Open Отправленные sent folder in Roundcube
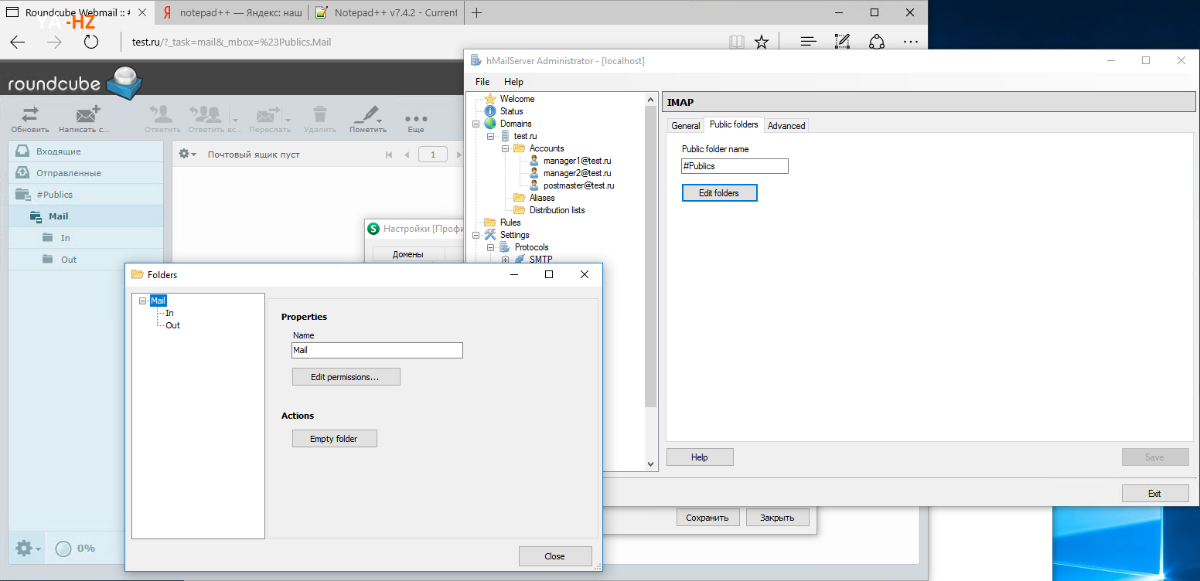1200x581 pixels. coord(86,173)
